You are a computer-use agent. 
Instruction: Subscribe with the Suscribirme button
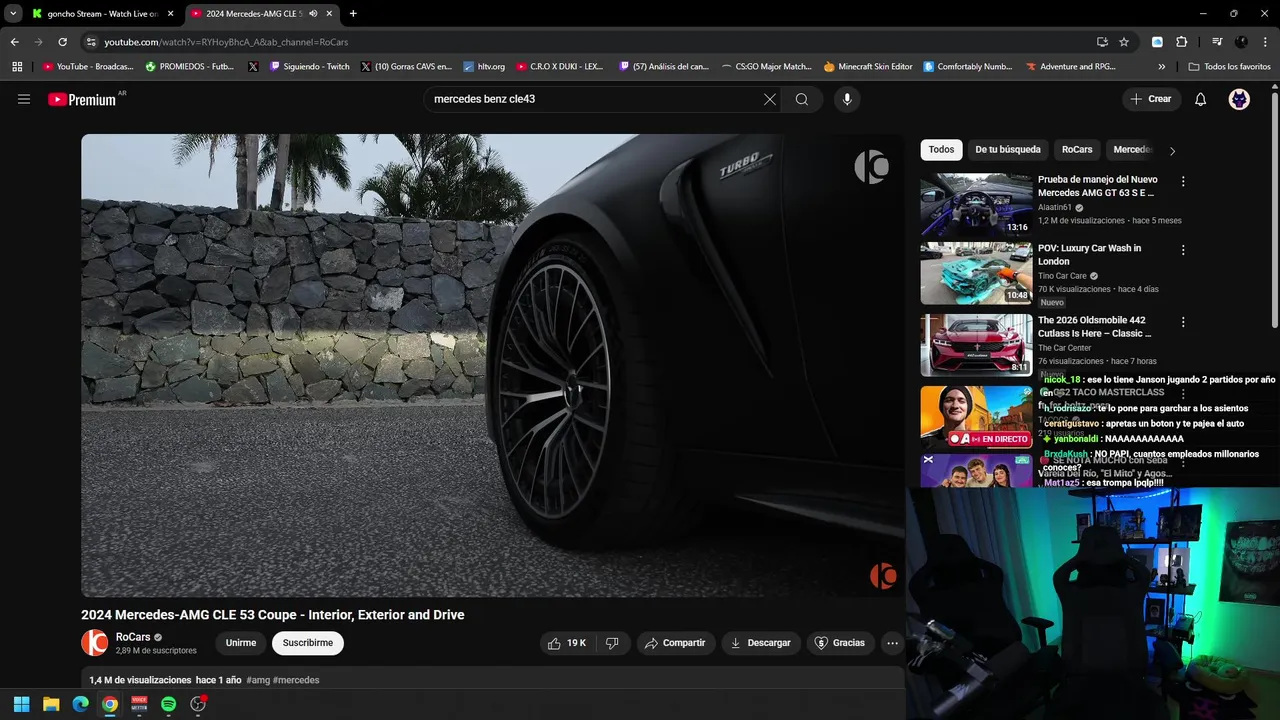pyautogui.click(x=308, y=643)
